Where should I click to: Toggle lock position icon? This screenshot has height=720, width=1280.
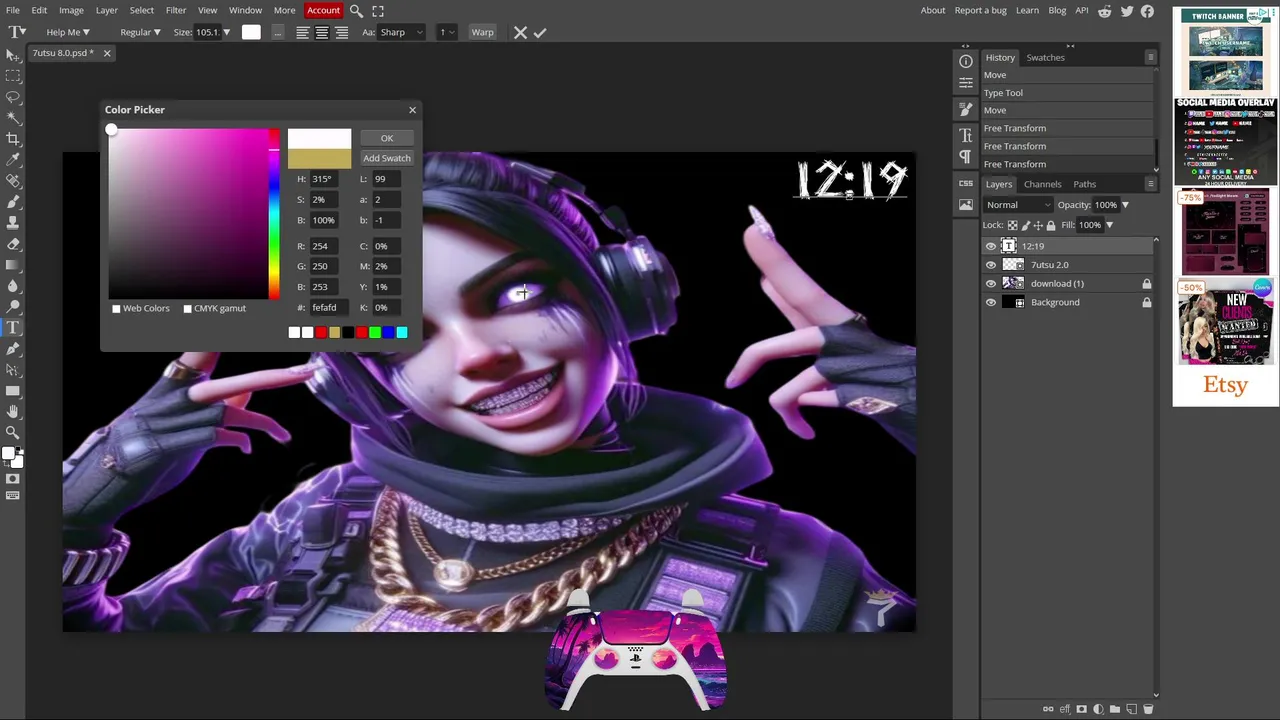[1038, 225]
